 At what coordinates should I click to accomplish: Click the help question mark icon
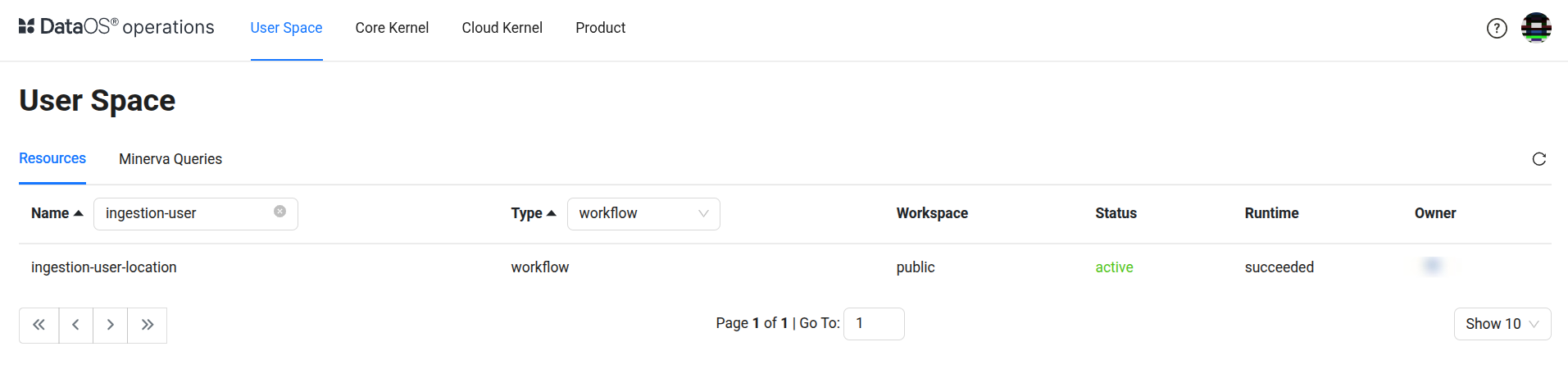[x=1497, y=29]
